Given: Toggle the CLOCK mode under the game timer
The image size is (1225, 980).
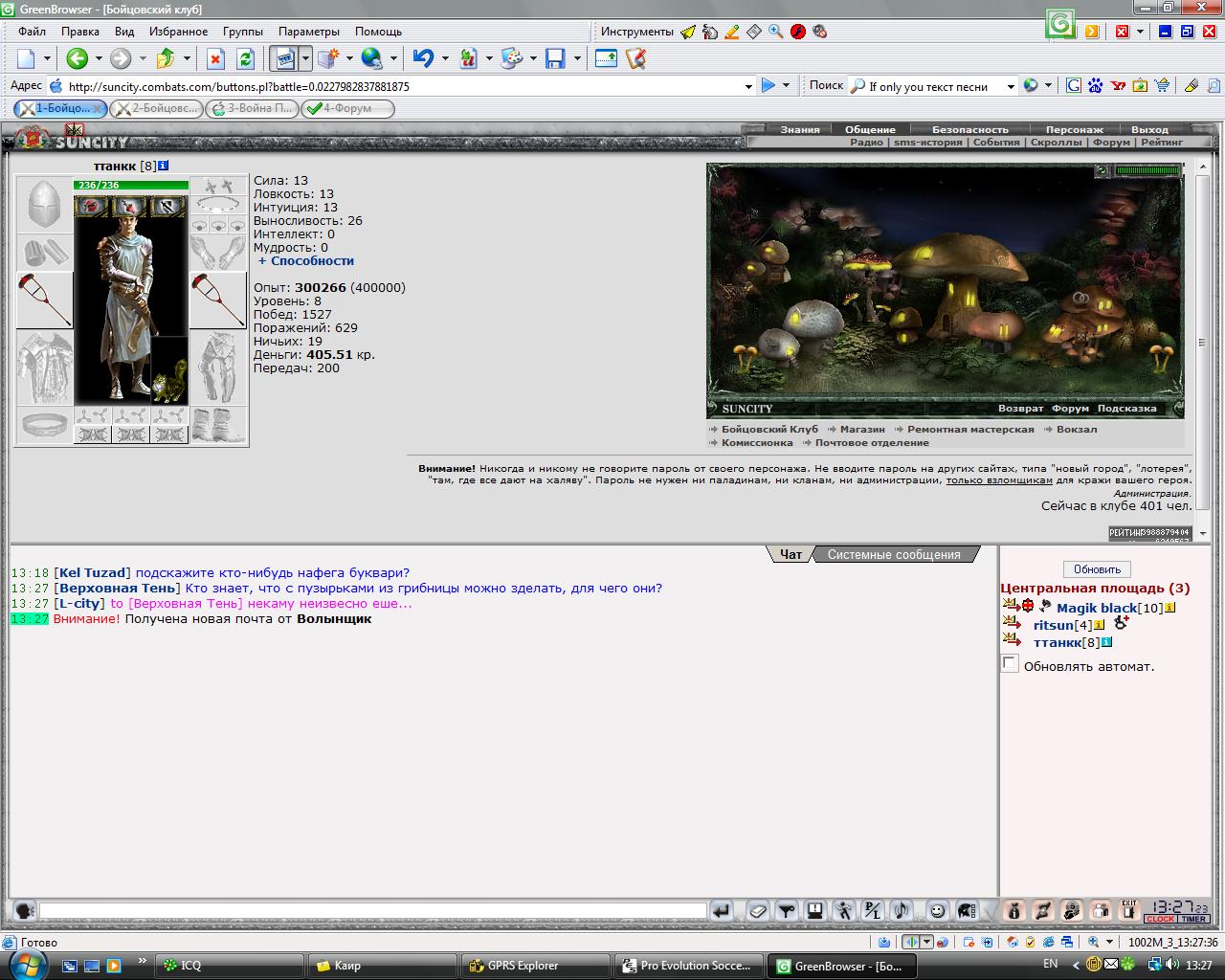Looking at the screenshot, I should (x=1160, y=919).
